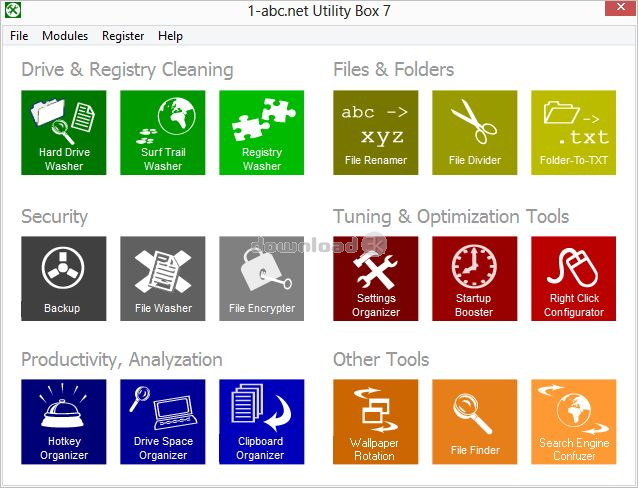Open the Search Engine Confuzer tile
Screen dimensions: 638x488
click(574, 422)
